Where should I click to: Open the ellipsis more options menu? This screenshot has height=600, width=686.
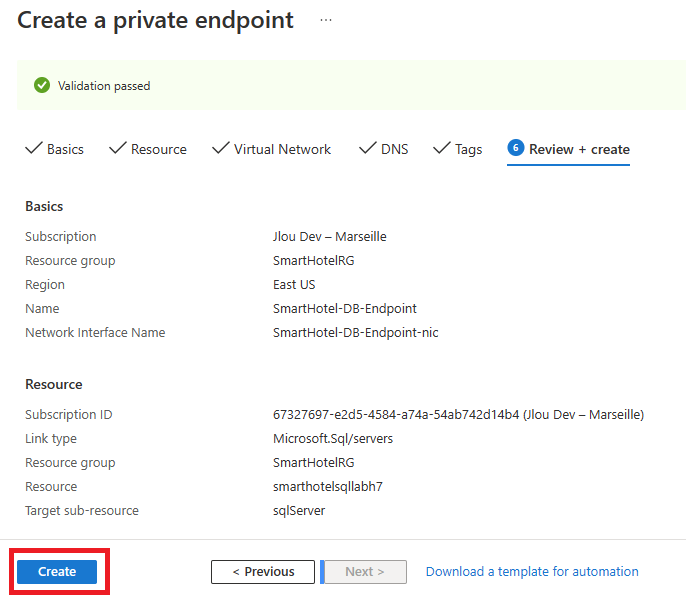(326, 20)
